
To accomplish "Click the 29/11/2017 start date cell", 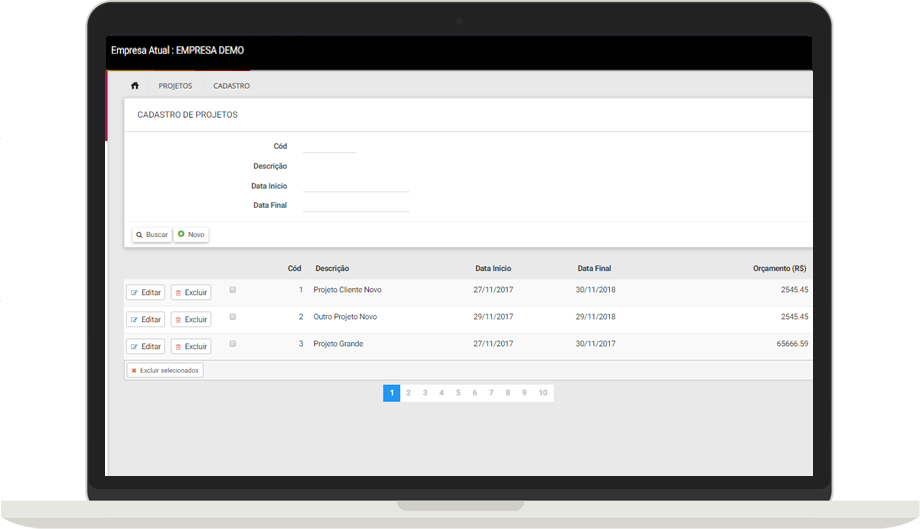I will 493,317.
